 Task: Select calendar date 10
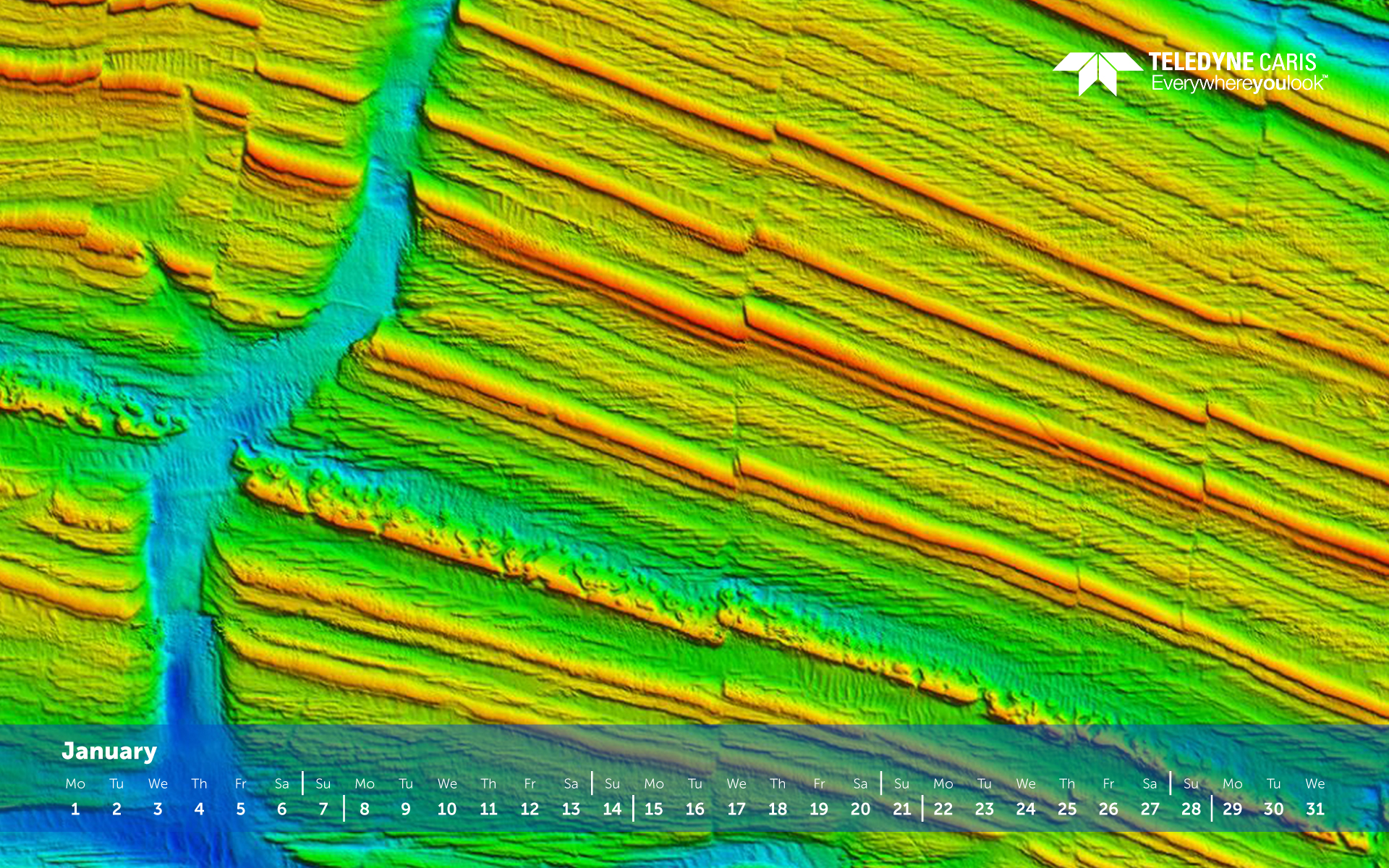(447, 809)
